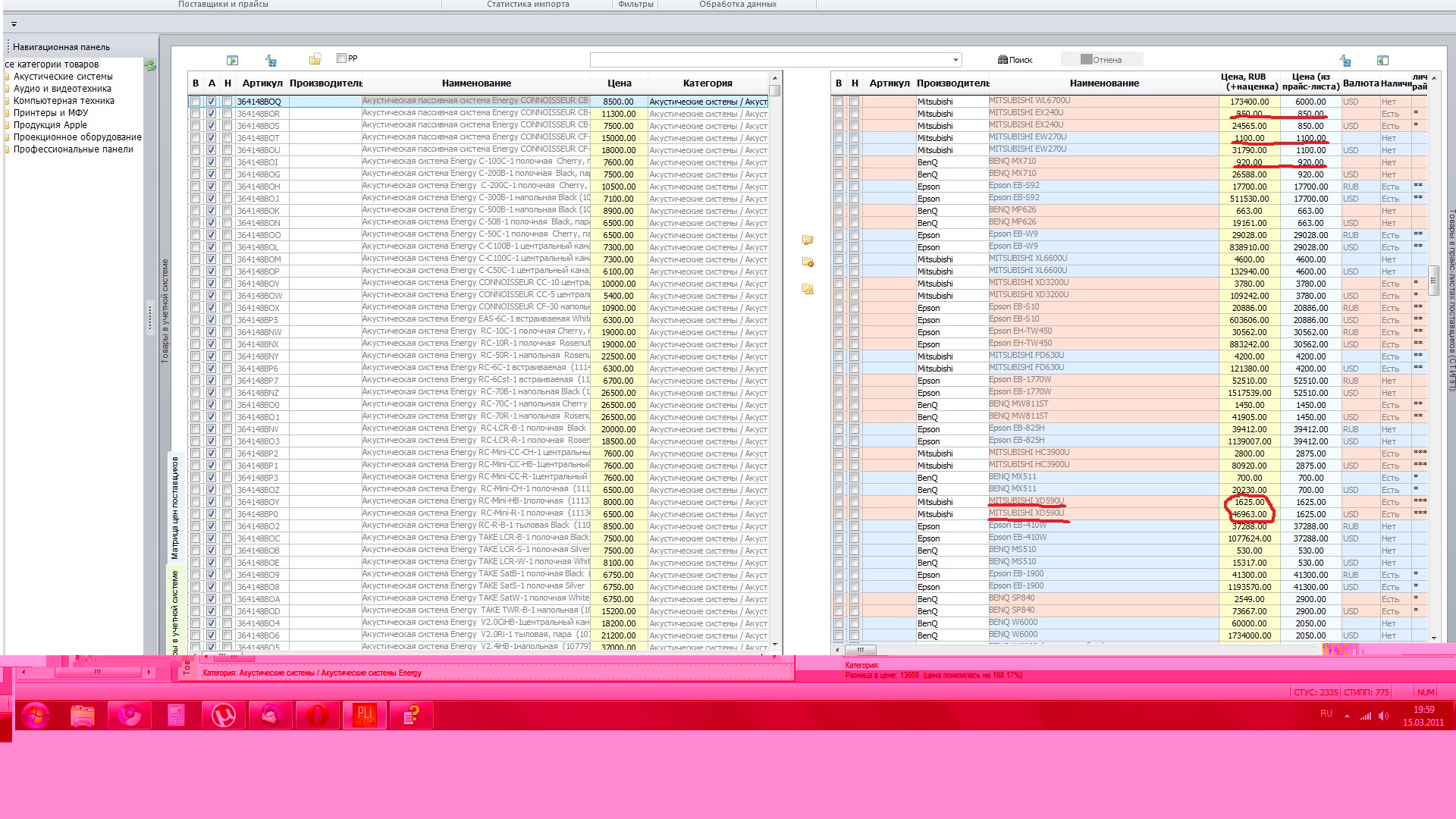Select the 46963.00 price cell for MITSUBISHI XD590U

pos(1250,514)
